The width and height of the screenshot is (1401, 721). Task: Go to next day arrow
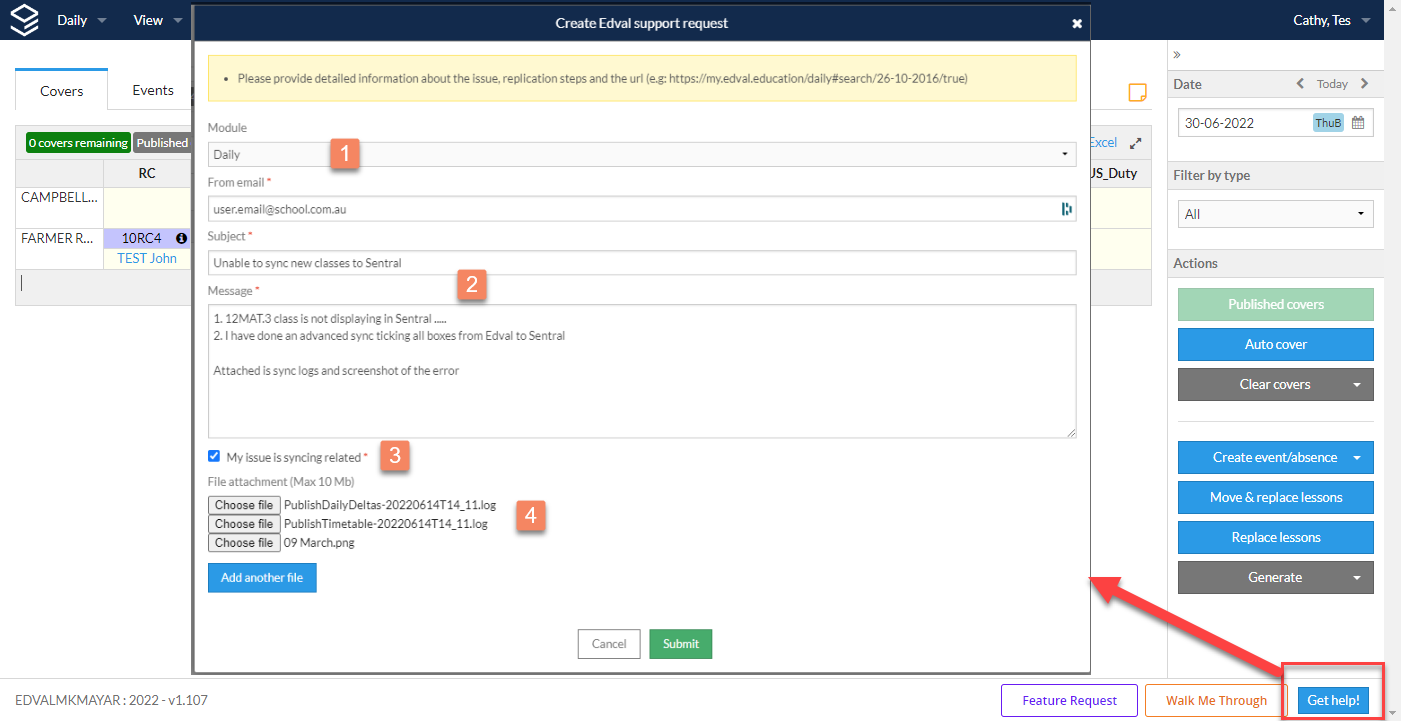click(x=1365, y=84)
